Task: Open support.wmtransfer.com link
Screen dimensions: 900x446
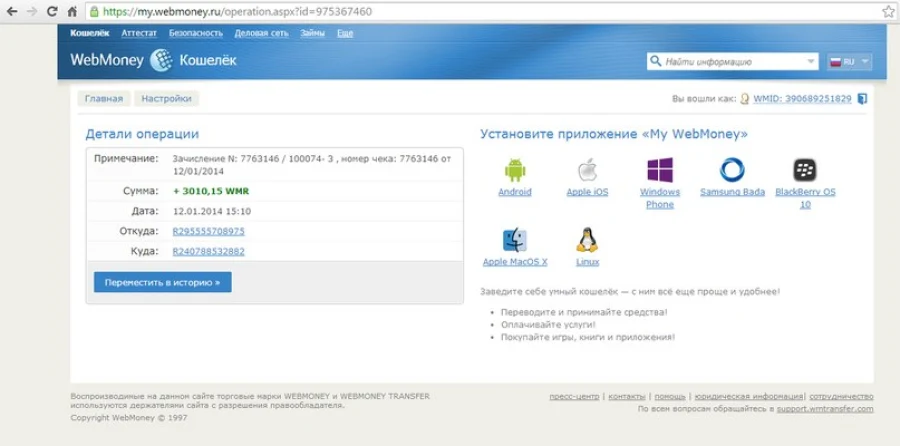Action: point(825,409)
